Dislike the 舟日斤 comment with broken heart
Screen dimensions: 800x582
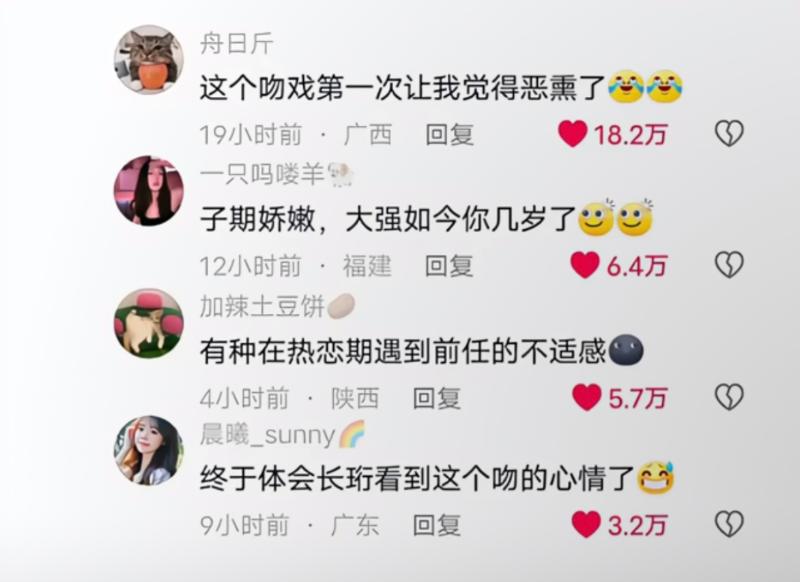click(x=729, y=134)
